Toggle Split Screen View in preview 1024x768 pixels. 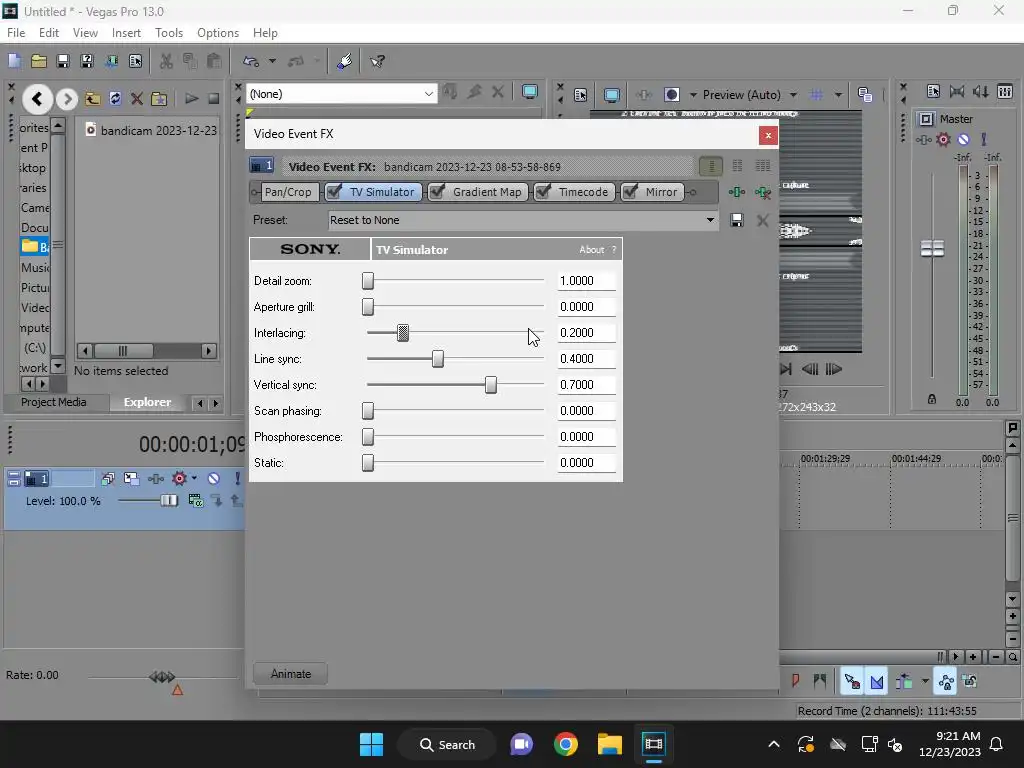tap(671, 95)
